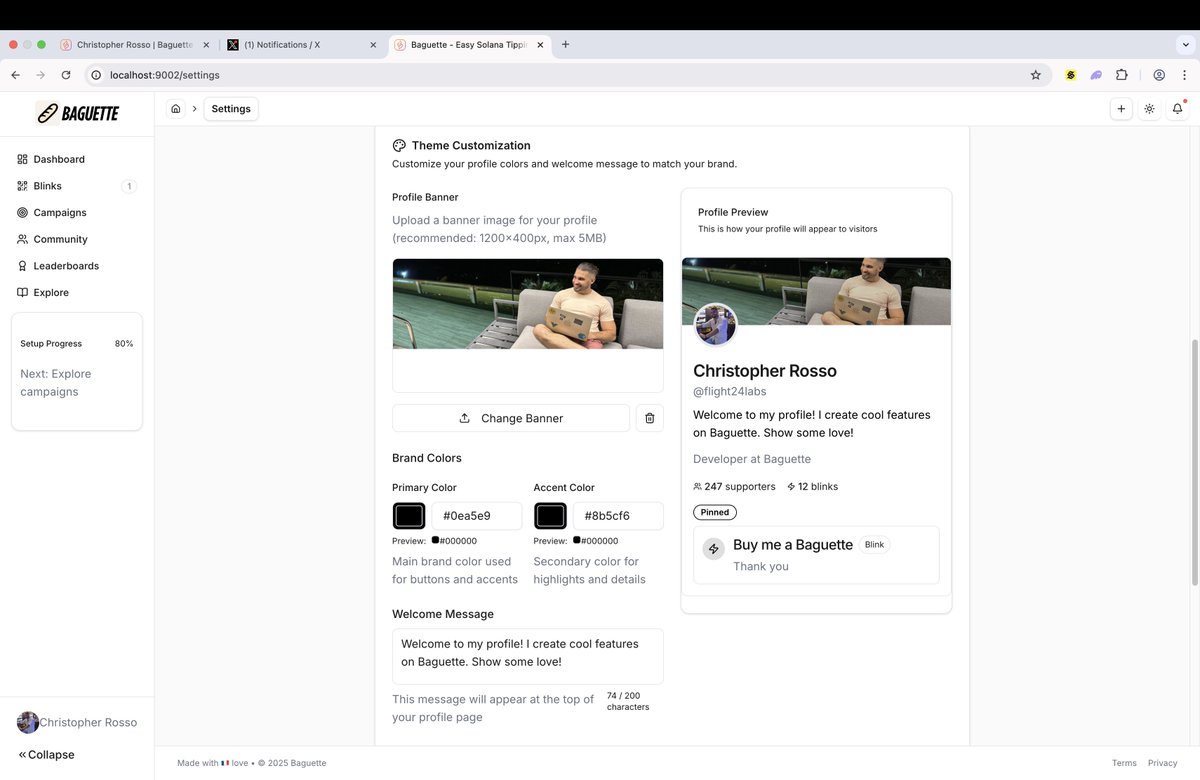Viewport: 1200px width, 780px height.
Task: Open Privacy link in footer
Action: coord(1163,763)
